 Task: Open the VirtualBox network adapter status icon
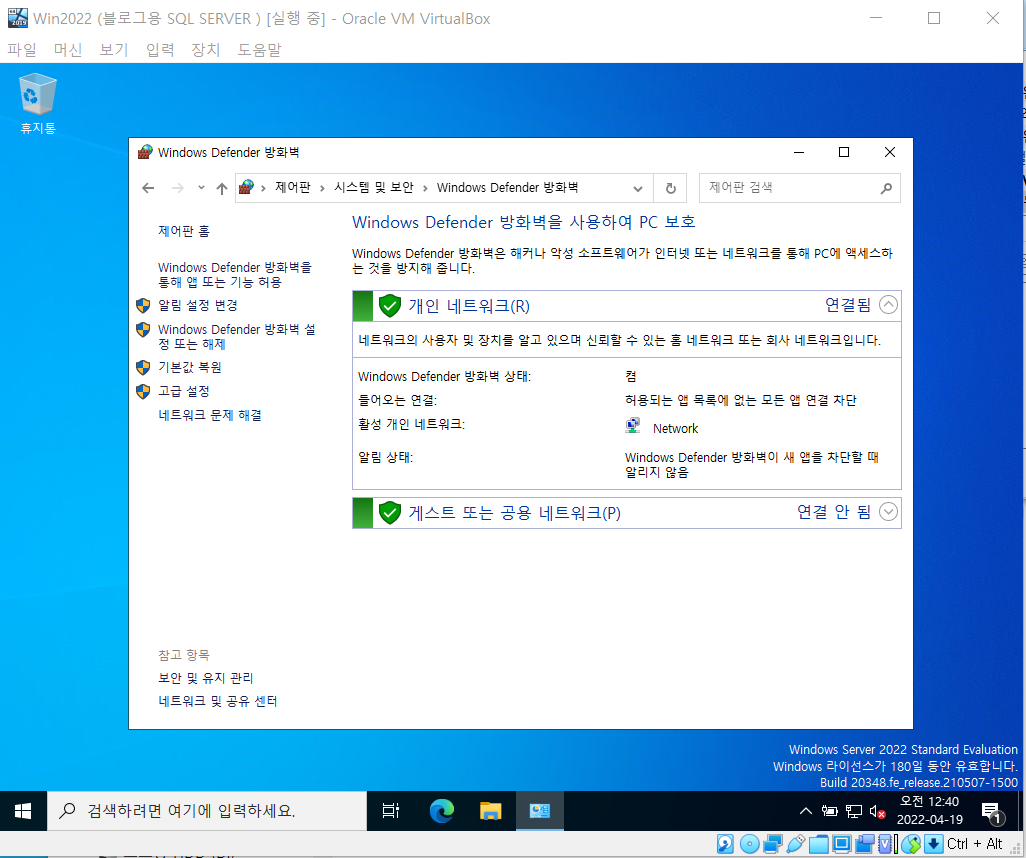coord(773,844)
